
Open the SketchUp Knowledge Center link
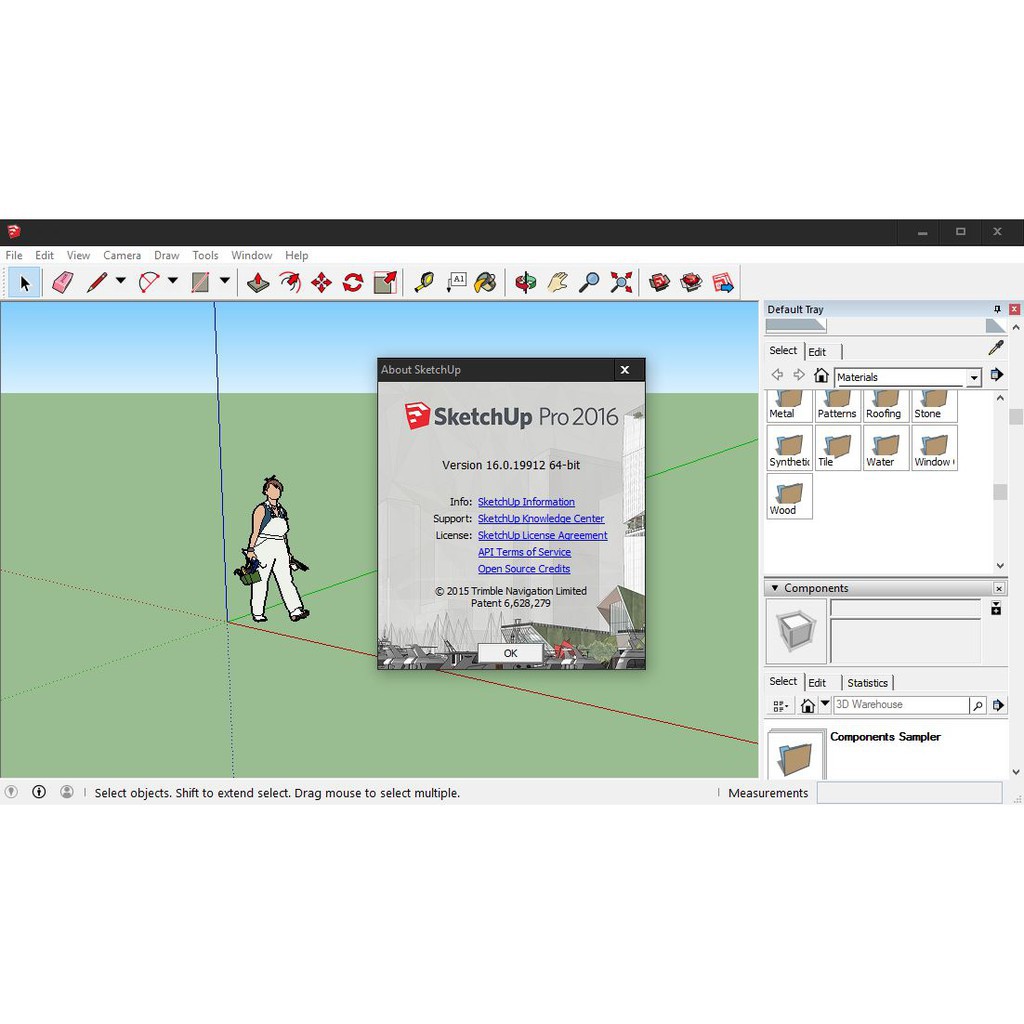(541, 519)
